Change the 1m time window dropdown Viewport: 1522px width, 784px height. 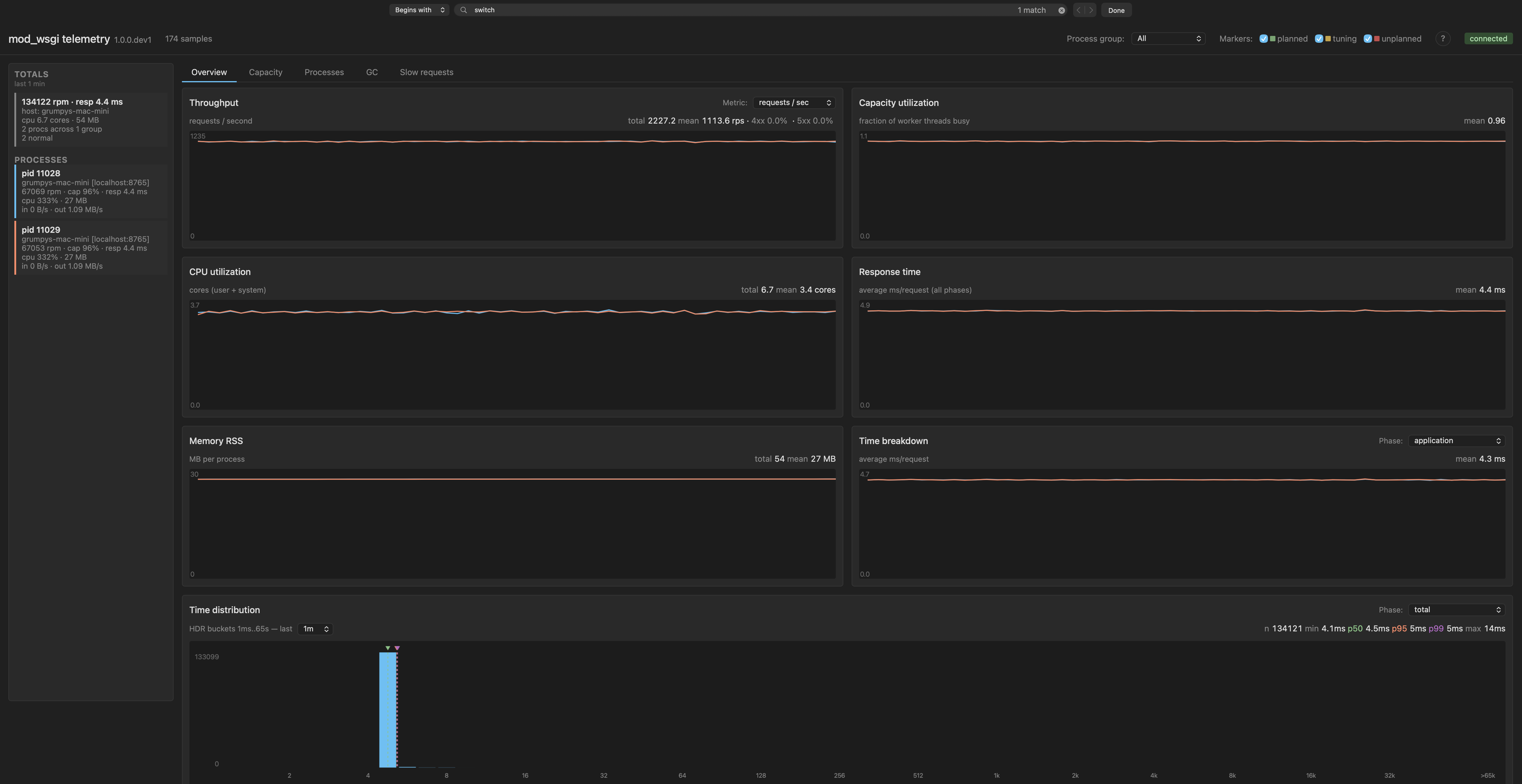pyautogui.click(x=315, y=629)
